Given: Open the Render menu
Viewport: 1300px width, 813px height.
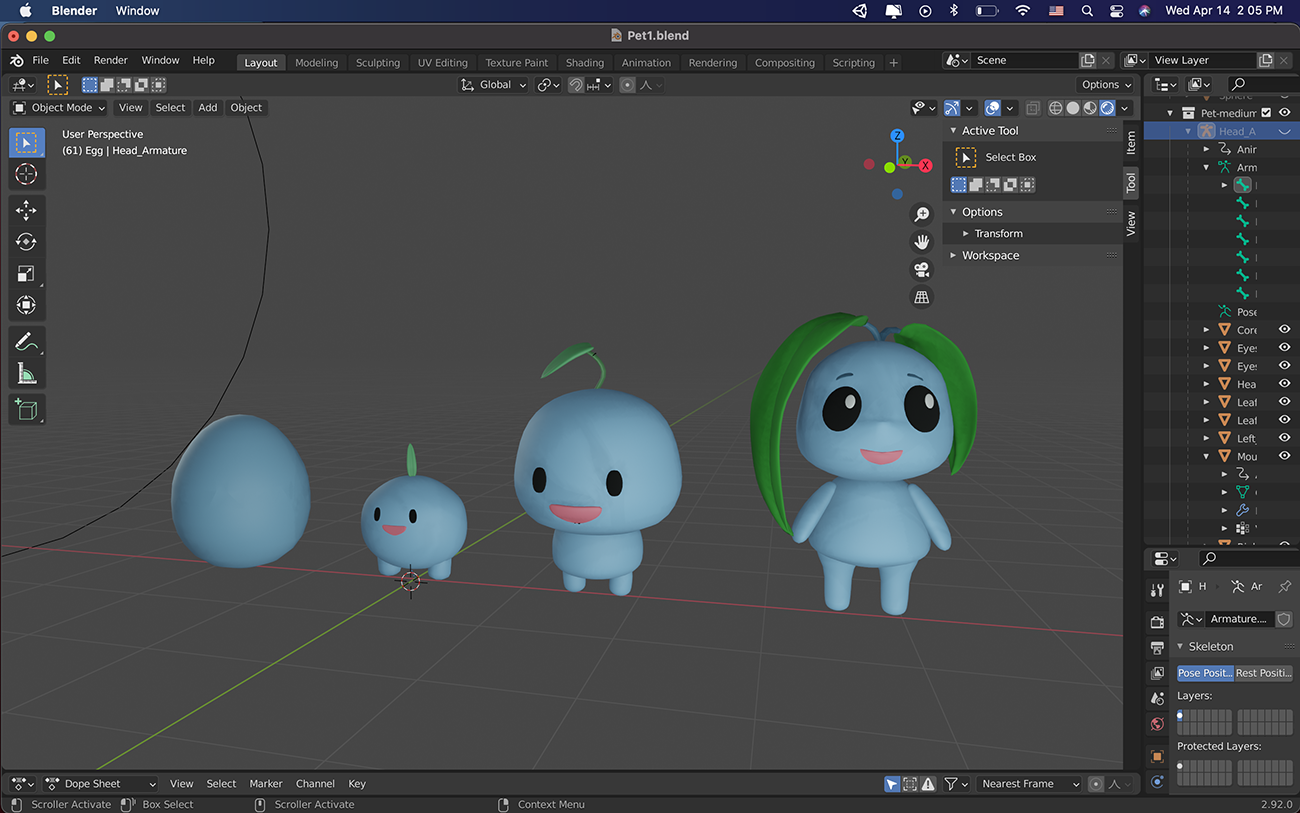Looking at the screenshot, I should pyautogui.click(x=111, y=60).
